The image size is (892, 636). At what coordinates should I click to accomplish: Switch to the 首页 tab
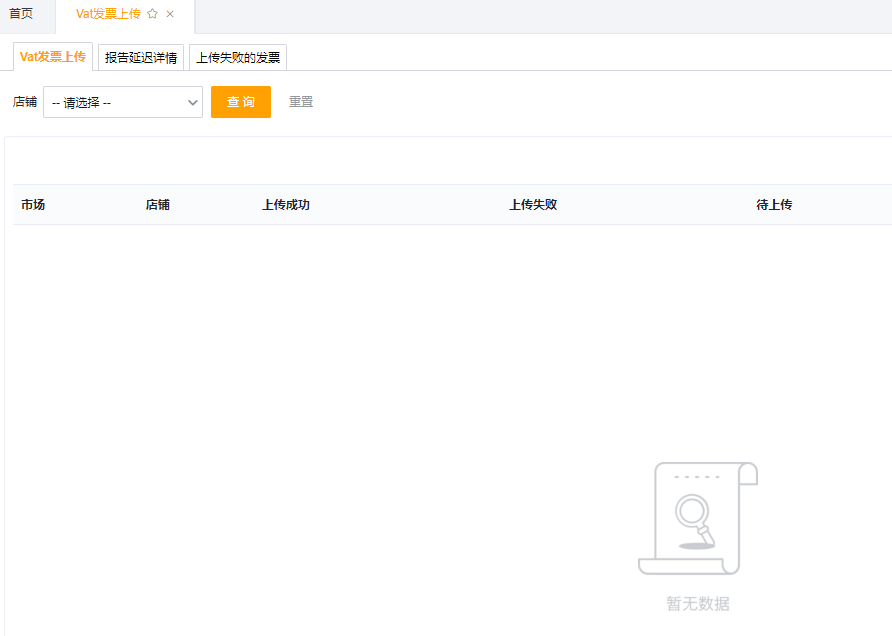pos(21,14)
